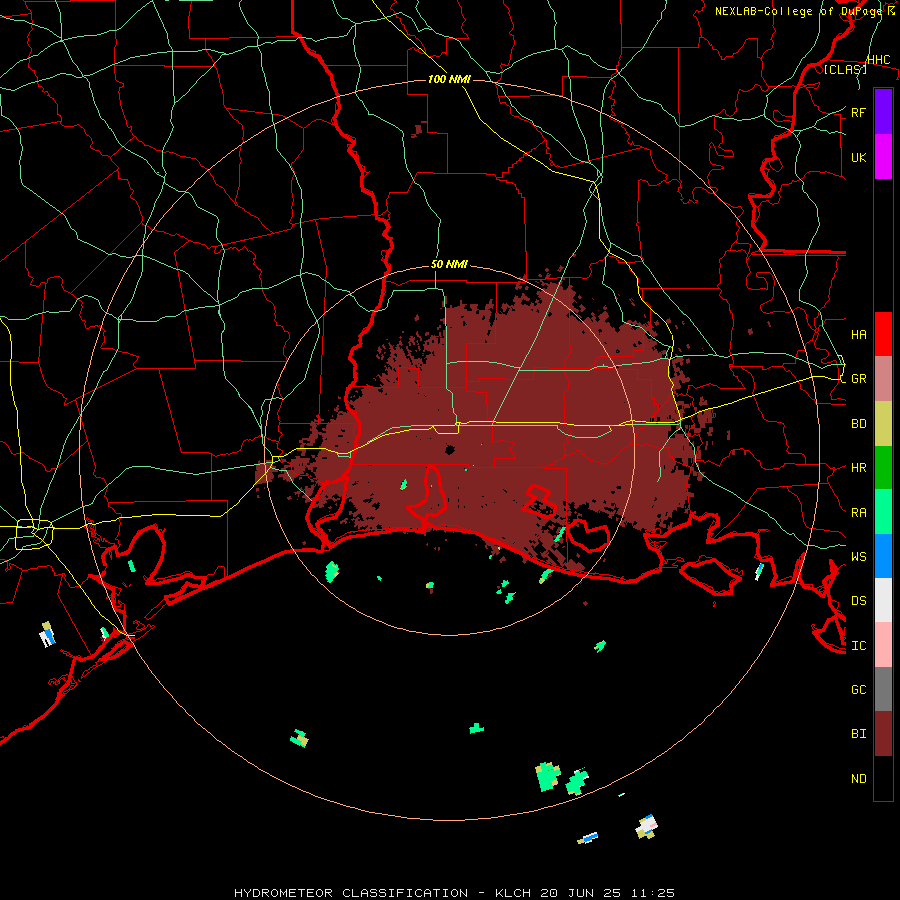The height and width of the screenshot is (900, 900).
Task: Click the 50 NMI range ring label
Action: [449, 265]
